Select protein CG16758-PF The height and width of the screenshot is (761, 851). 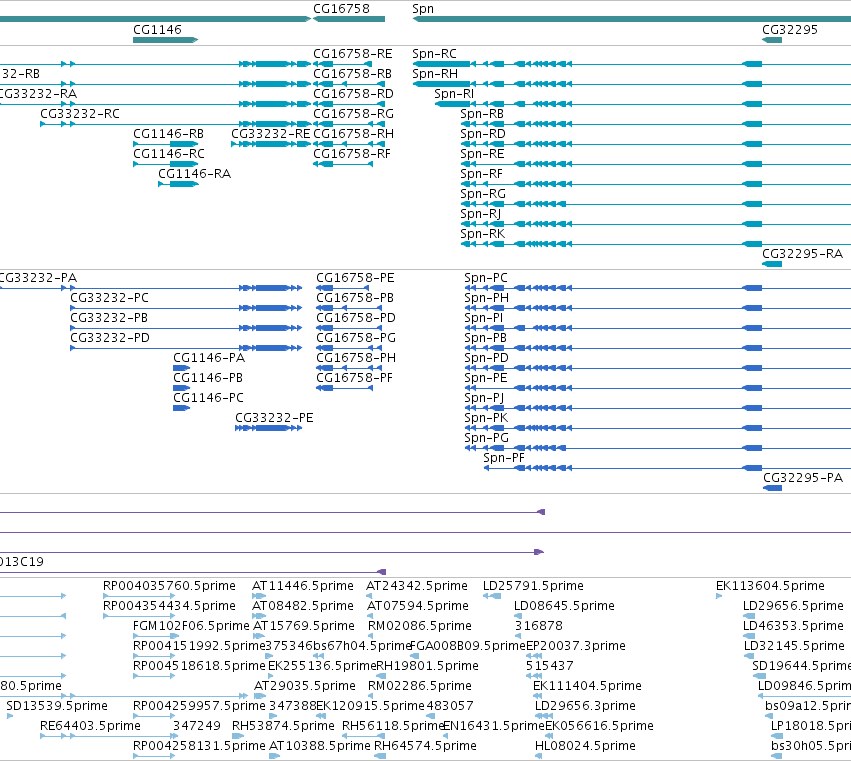(354, 378)
